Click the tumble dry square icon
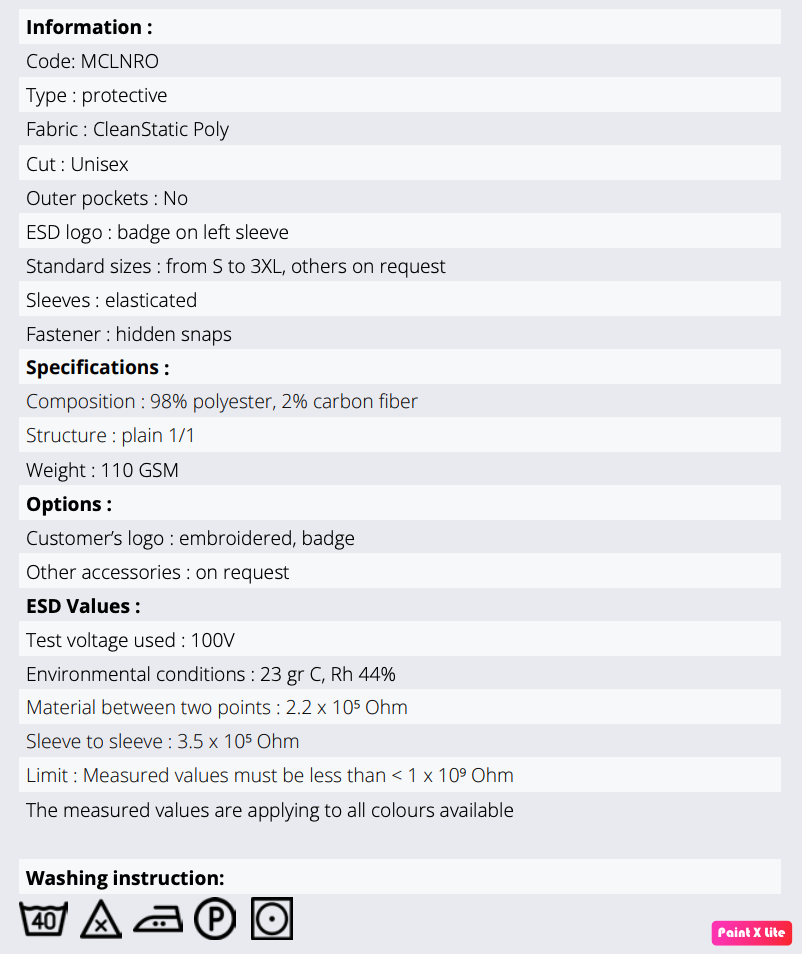 coord(272,919)
